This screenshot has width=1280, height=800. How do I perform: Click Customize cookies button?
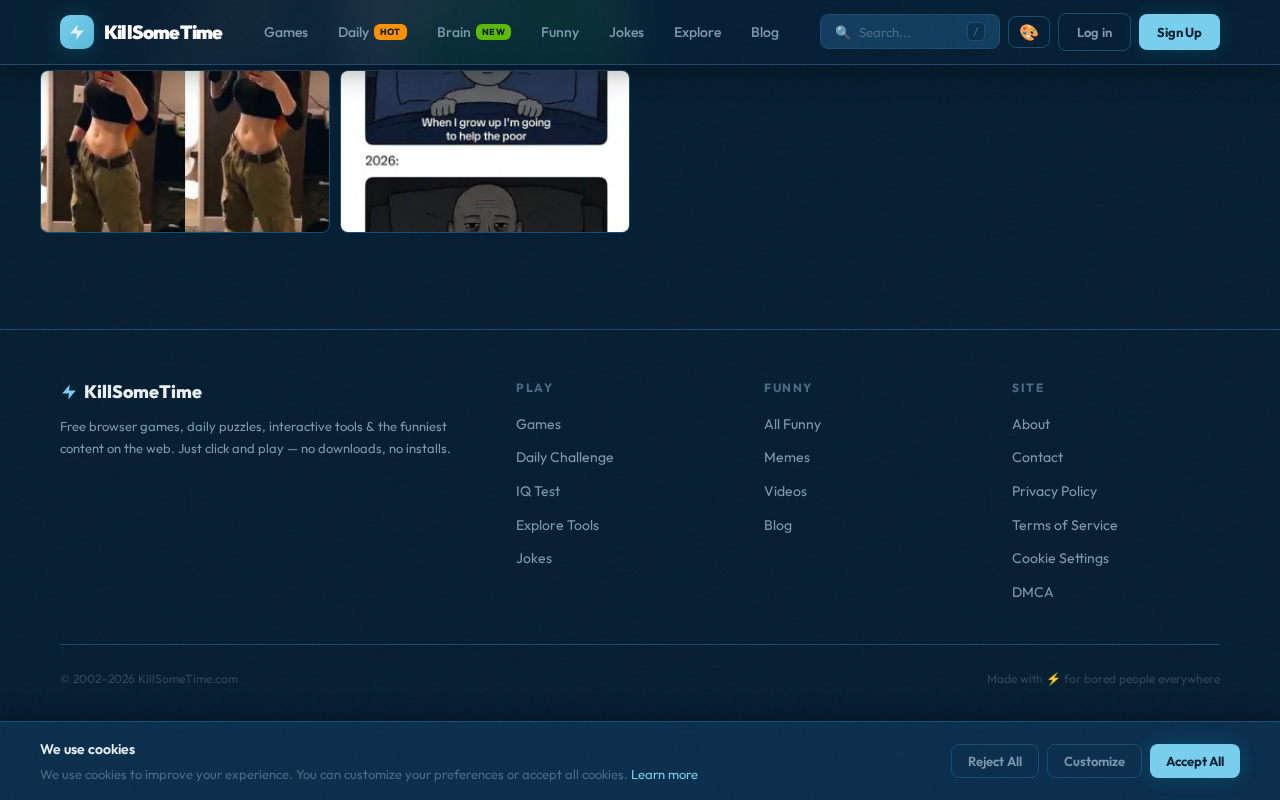tap(1094, 761)
